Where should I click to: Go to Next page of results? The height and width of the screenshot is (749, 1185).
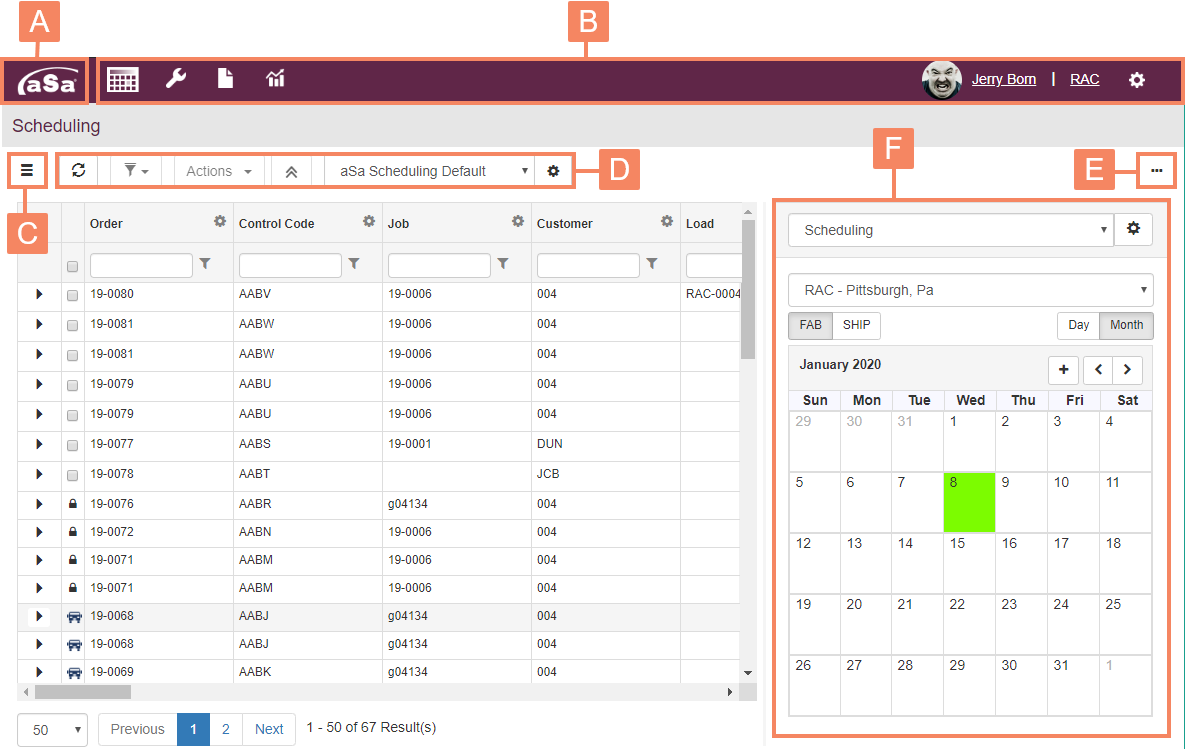268,729
